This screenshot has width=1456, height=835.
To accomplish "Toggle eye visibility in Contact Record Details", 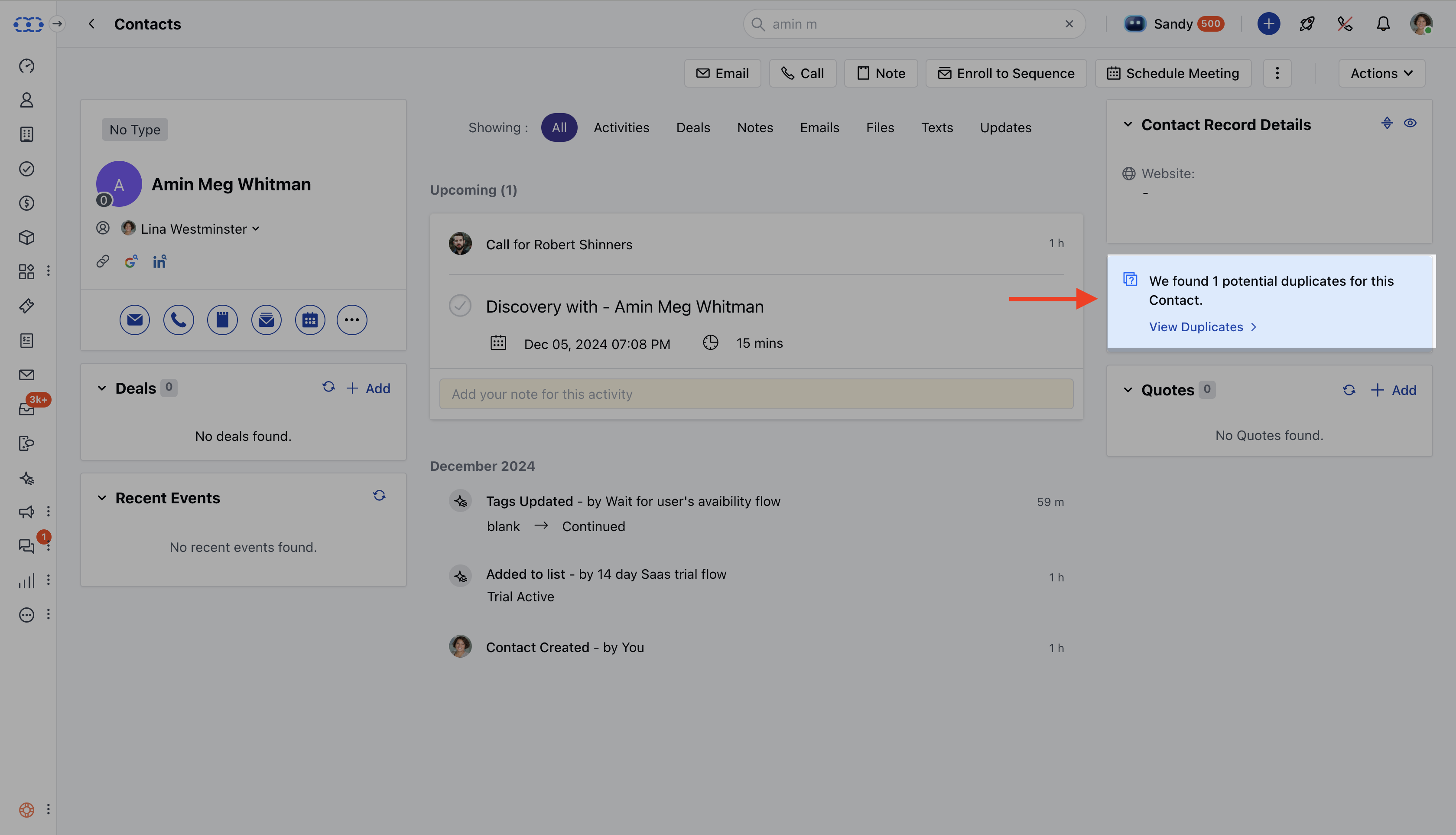I will pyautogui.click(x=1410, y=123).
